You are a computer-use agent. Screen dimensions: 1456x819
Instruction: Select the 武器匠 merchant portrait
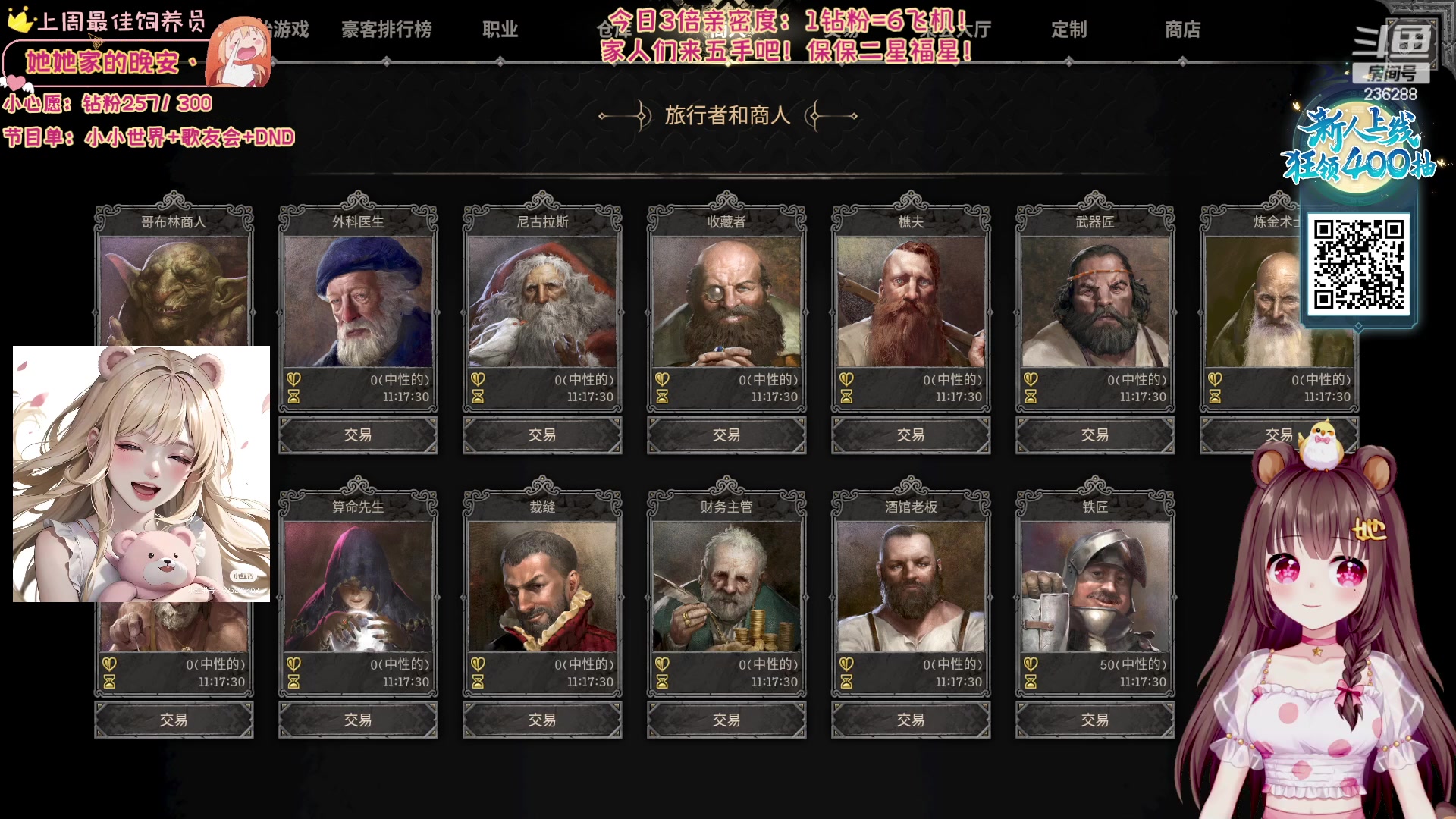coord(1095,302)
